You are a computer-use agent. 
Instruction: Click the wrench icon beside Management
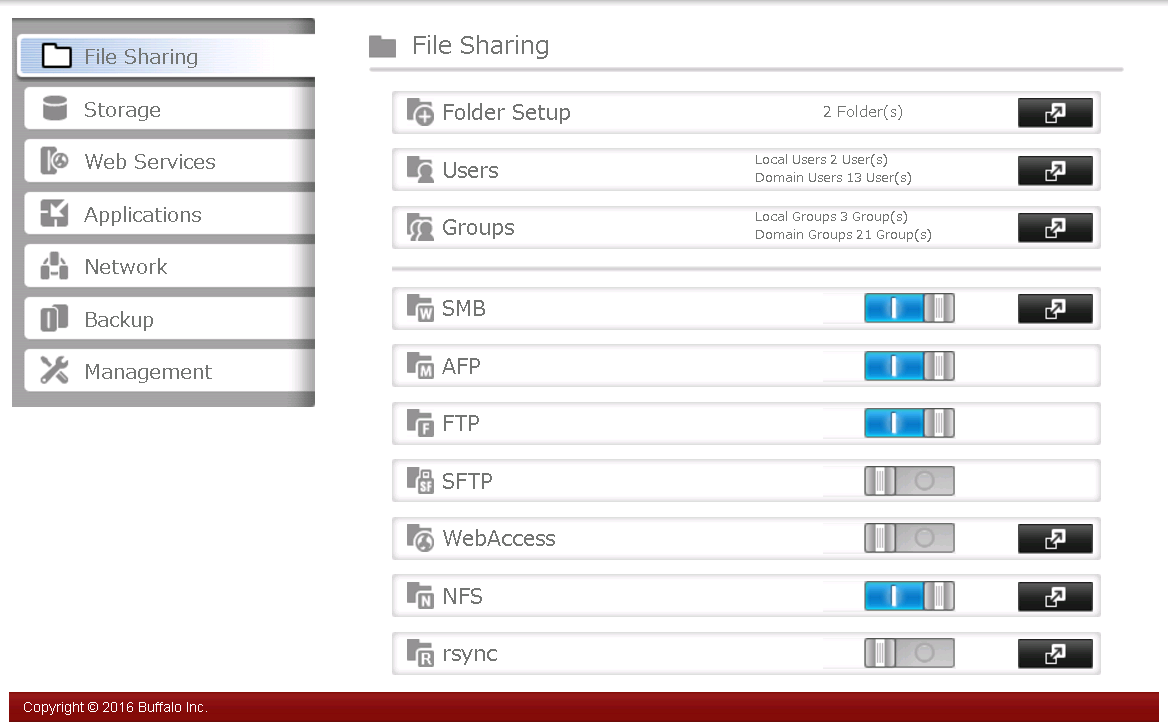click(x=54, y=371)
